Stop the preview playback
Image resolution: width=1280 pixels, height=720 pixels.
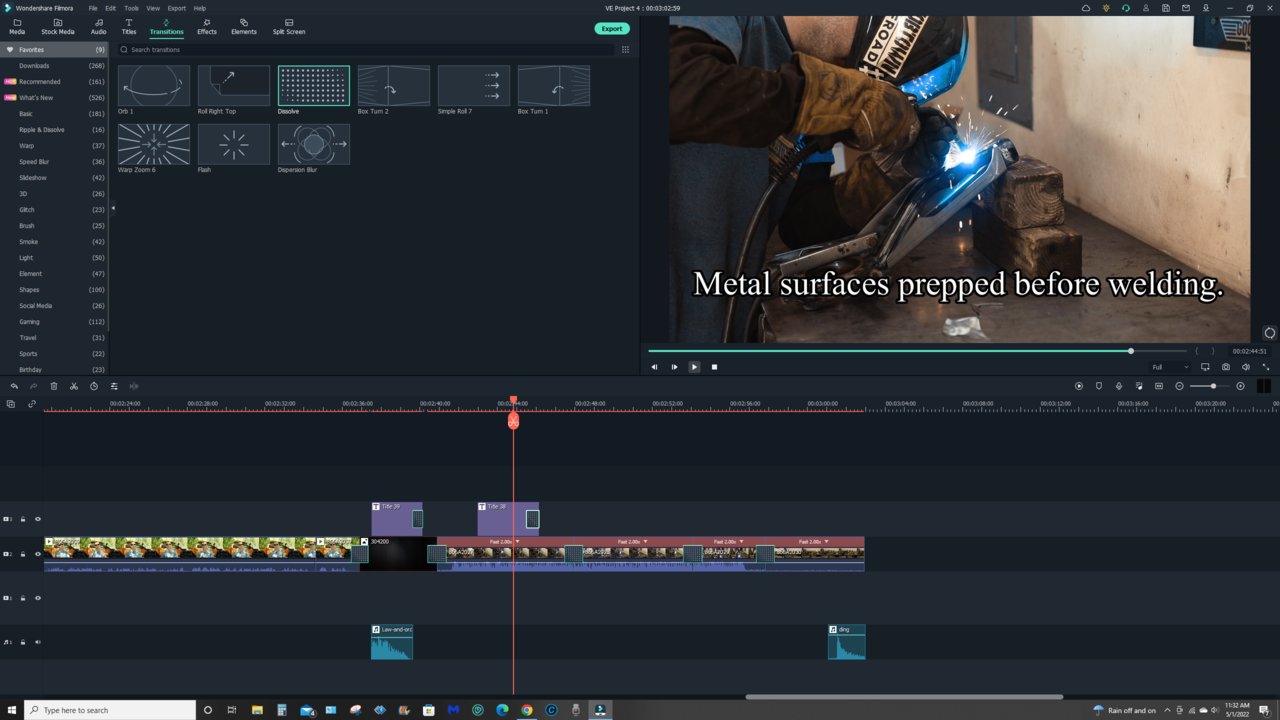(x=714, y=367)
